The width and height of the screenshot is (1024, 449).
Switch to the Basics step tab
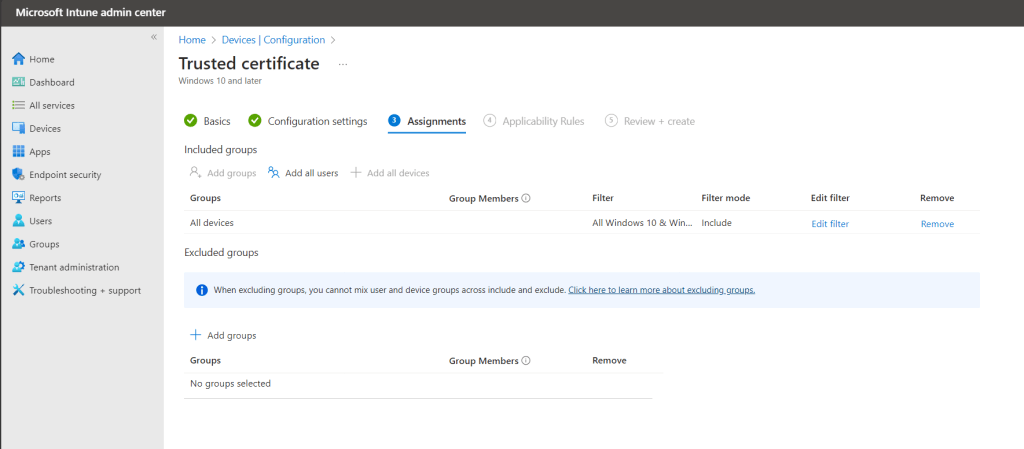click(x=208, y=121)
